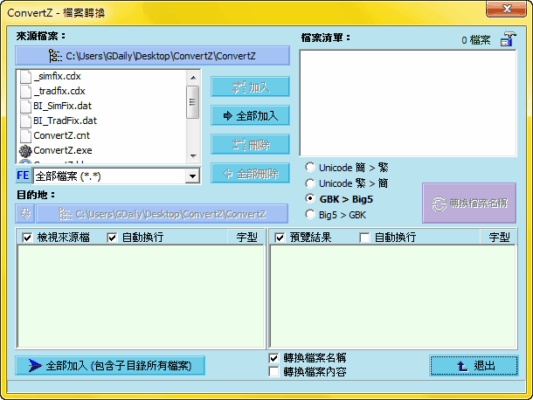Click the _simfix.cdx file icon
533x400 pixels.
click(26, 76)
